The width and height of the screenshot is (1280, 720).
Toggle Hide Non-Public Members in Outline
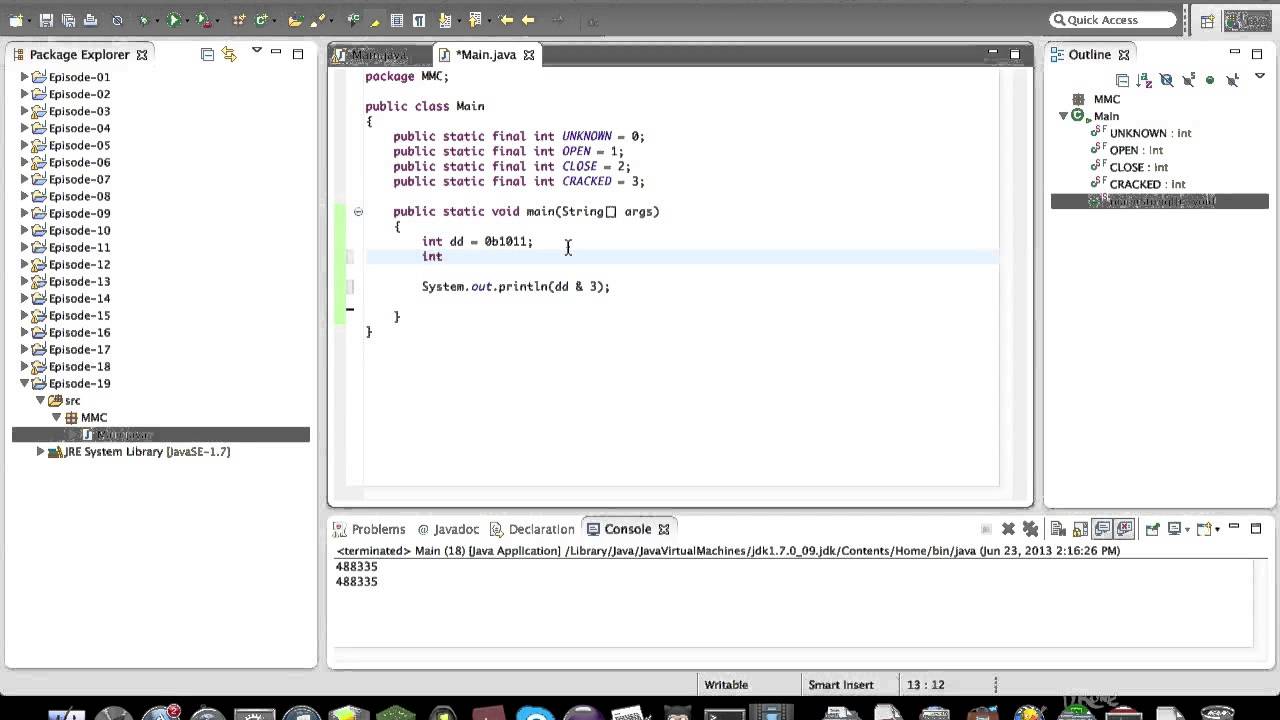1210,80
